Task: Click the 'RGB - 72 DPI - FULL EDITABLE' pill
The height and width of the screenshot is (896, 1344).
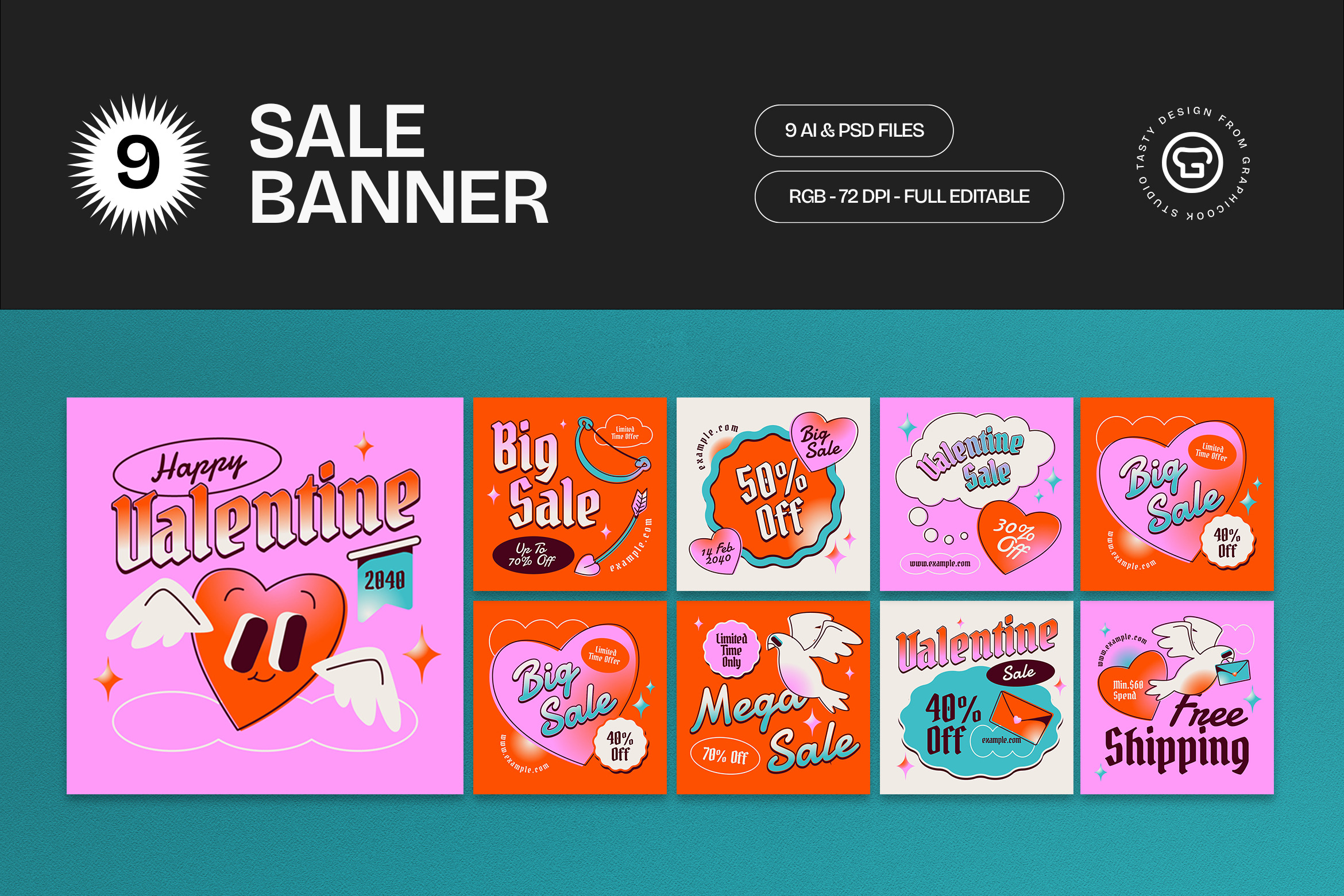Action: 909,196
